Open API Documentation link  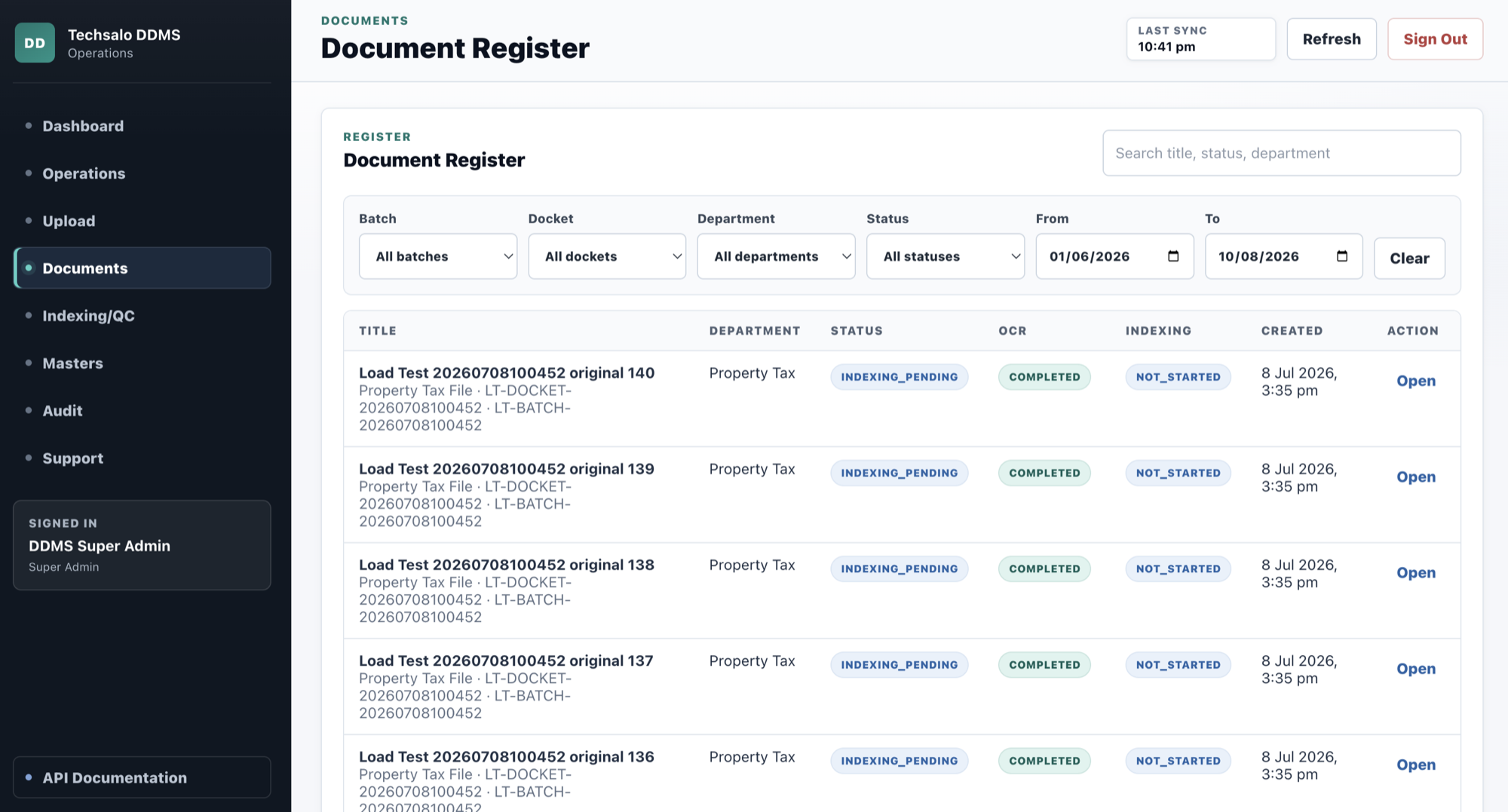[x=142, y=777]
